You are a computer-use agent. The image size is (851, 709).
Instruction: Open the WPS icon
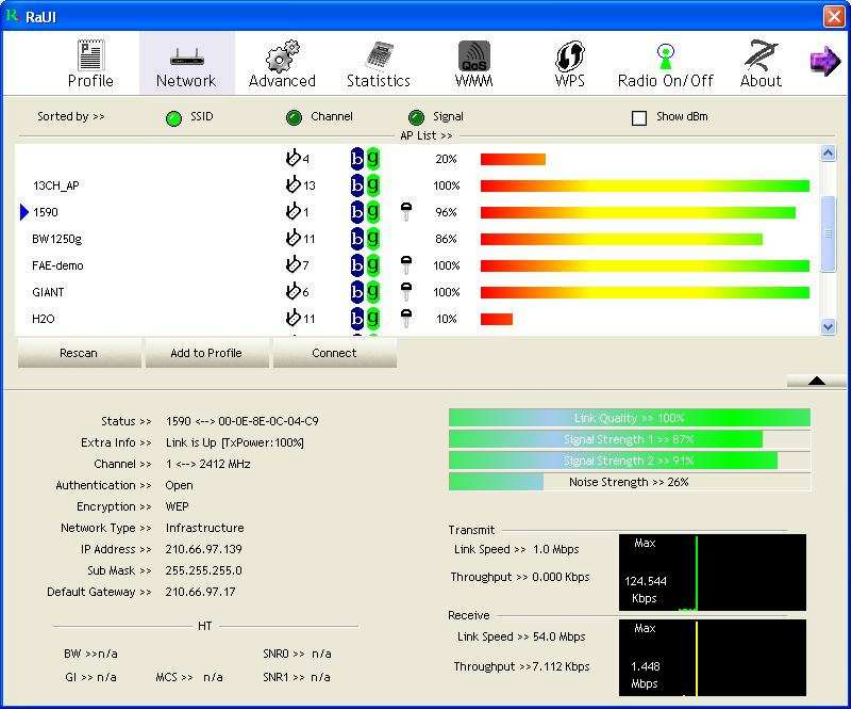pyautogui.click(x=569, y=56)
